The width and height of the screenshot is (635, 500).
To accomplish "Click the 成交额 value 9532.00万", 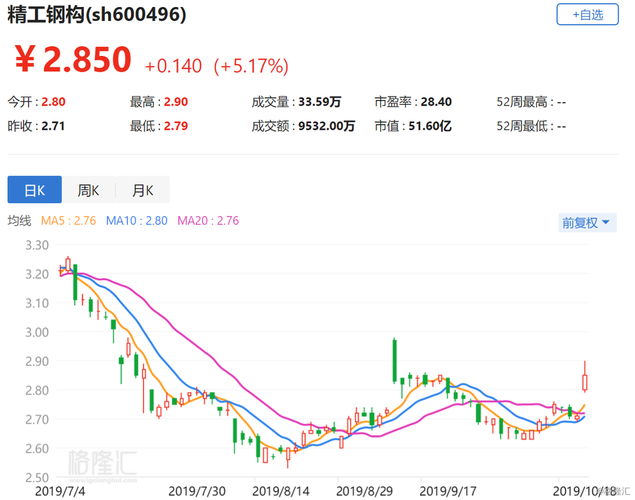I will point(326,126).
